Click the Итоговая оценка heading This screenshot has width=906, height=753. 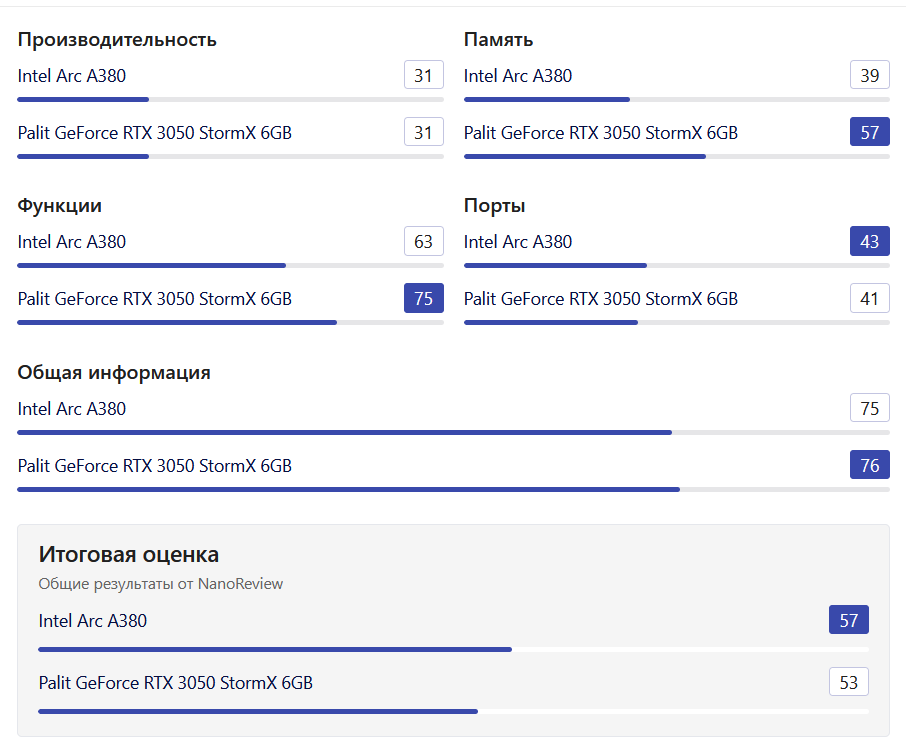(x=128, y=555)
